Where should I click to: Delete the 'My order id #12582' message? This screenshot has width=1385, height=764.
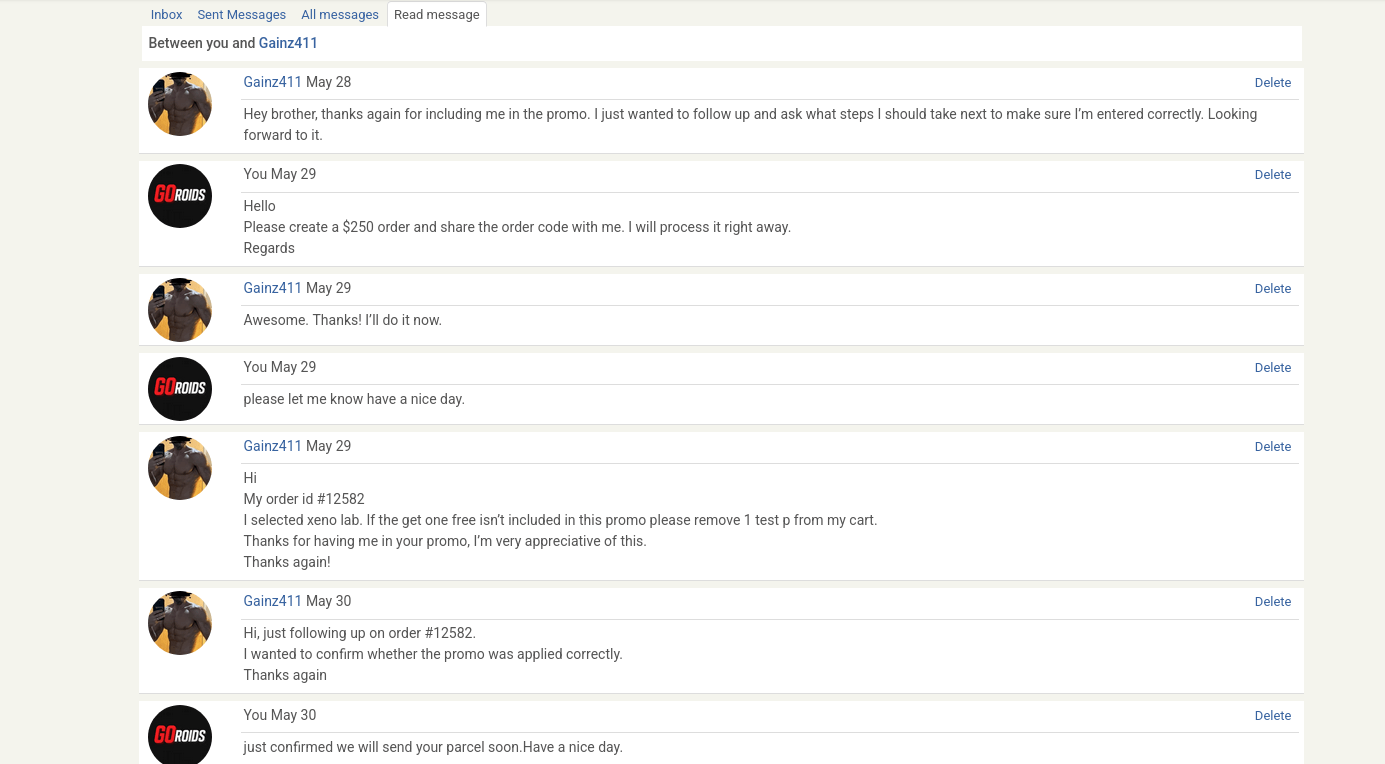pyautogui.click(x=1273, y=447)
